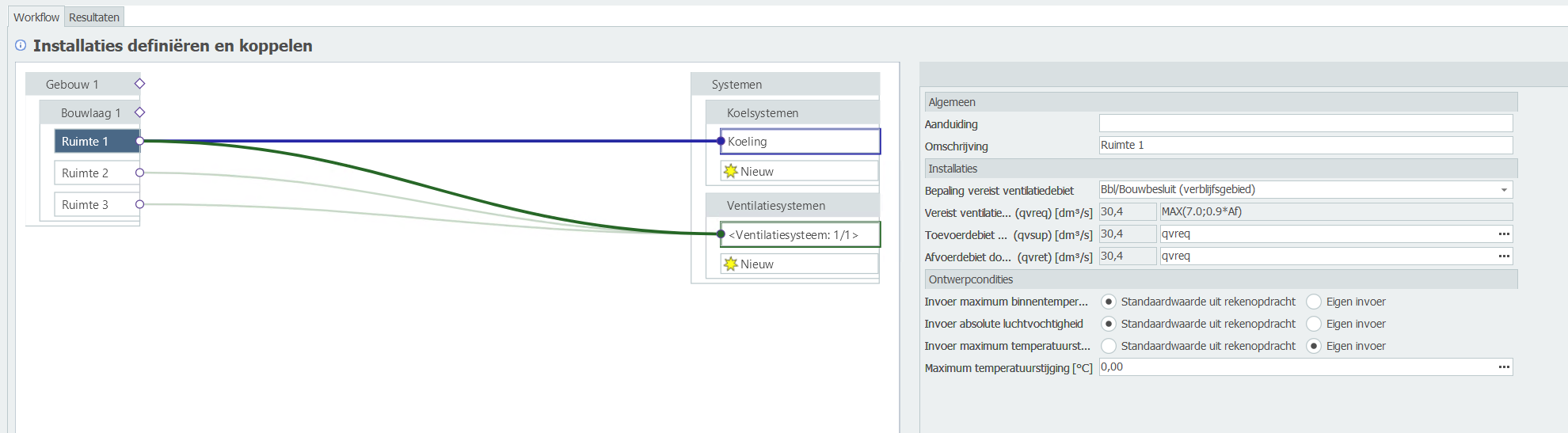Click the diamond connector next to Gebouw 1
1568x433 pixels.
[139, 83]
